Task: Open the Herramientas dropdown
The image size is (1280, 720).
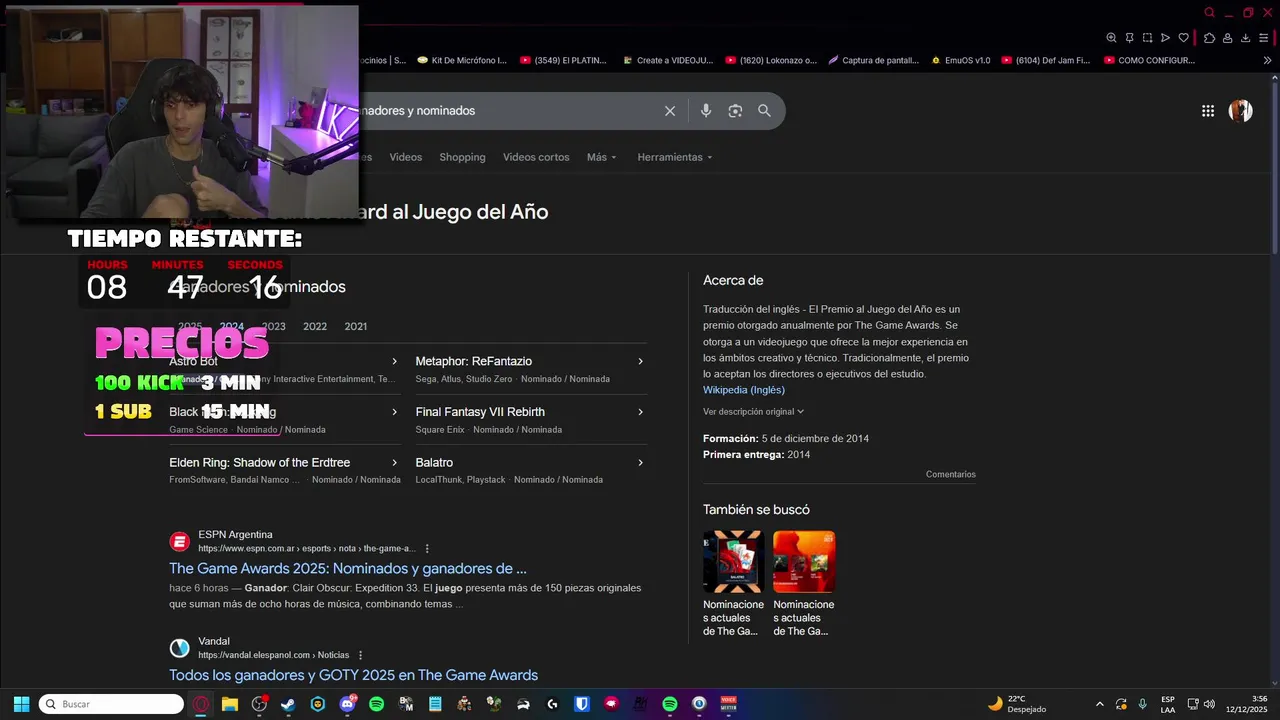Action: (x=675, y=157)
